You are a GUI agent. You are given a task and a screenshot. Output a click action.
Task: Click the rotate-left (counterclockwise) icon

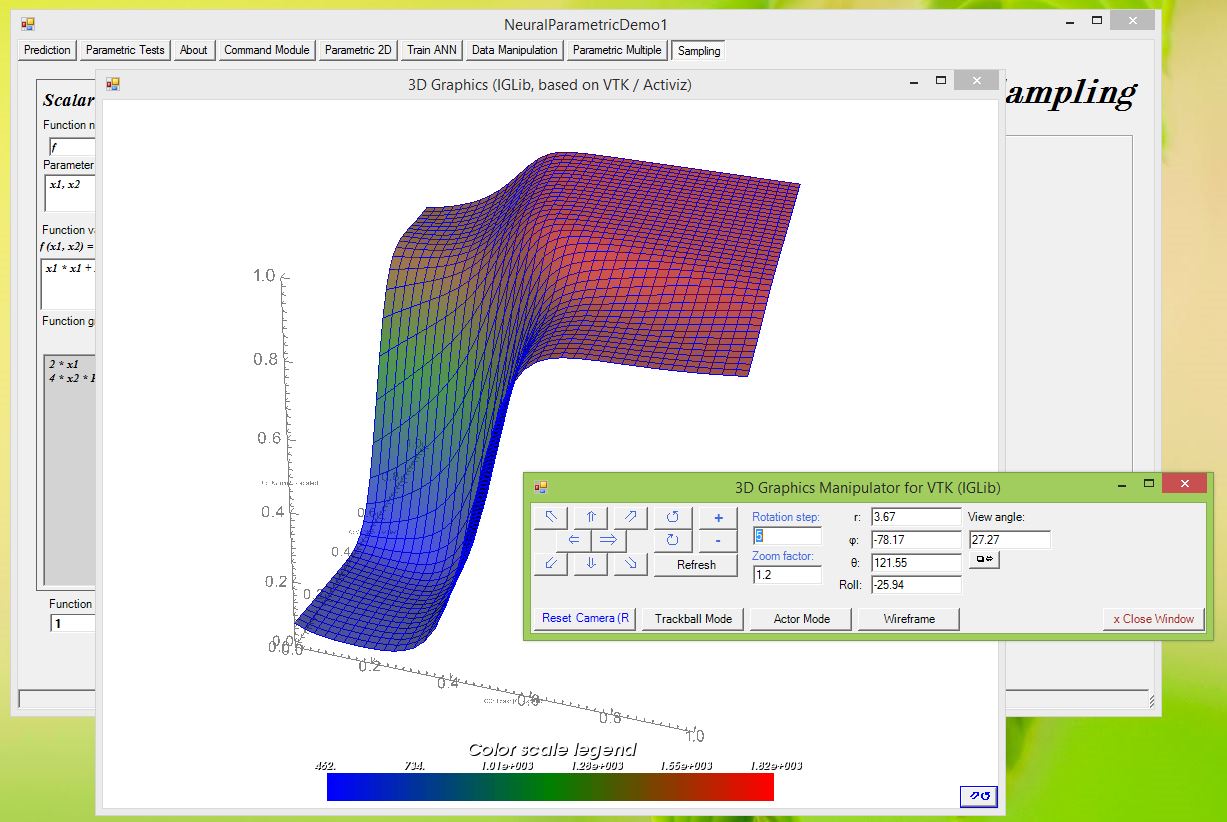coord(672,517)
